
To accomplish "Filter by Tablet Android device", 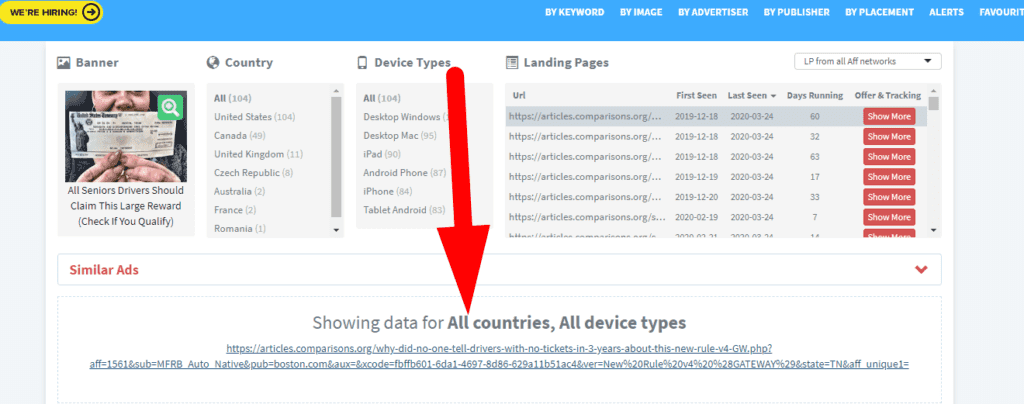I will (404, 210).
